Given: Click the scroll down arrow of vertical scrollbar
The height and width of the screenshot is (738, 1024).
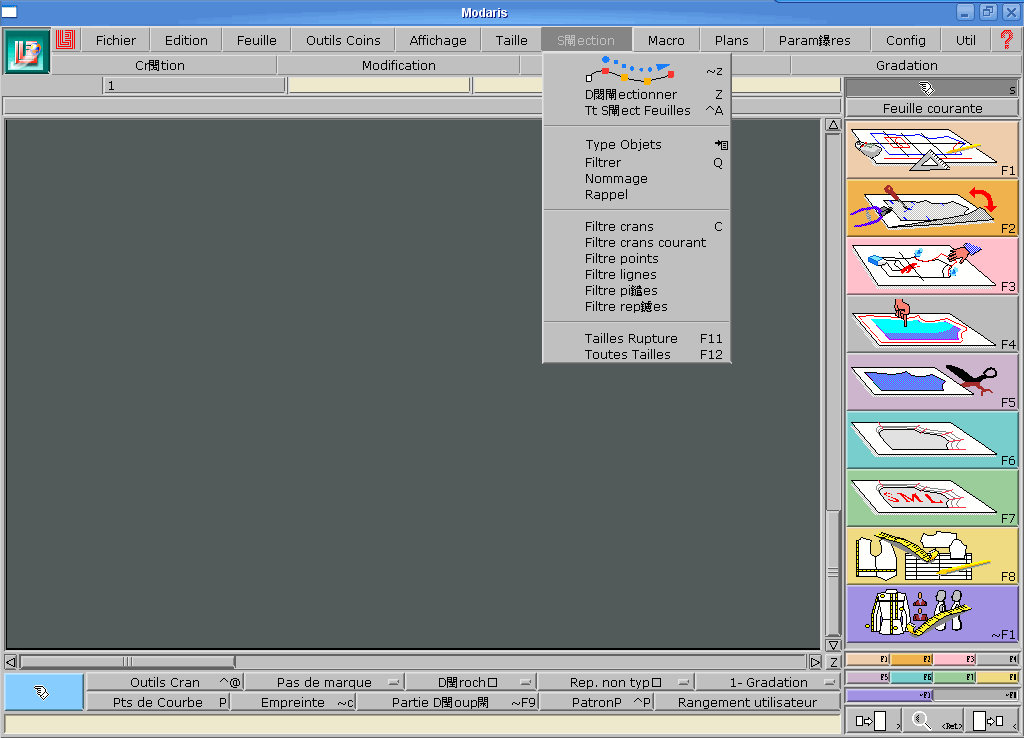Looking at the screenshot, I should tap(833, 645).
